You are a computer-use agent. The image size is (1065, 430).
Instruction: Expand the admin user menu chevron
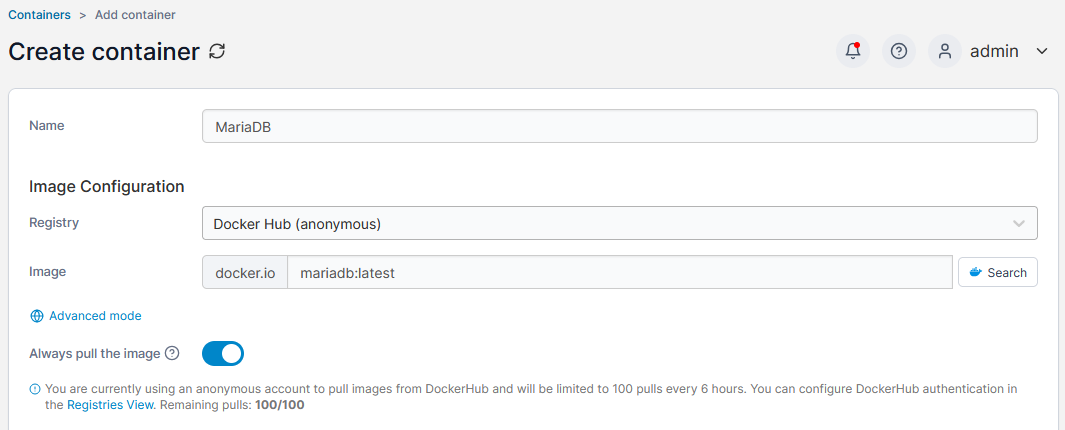(1042, 51)
